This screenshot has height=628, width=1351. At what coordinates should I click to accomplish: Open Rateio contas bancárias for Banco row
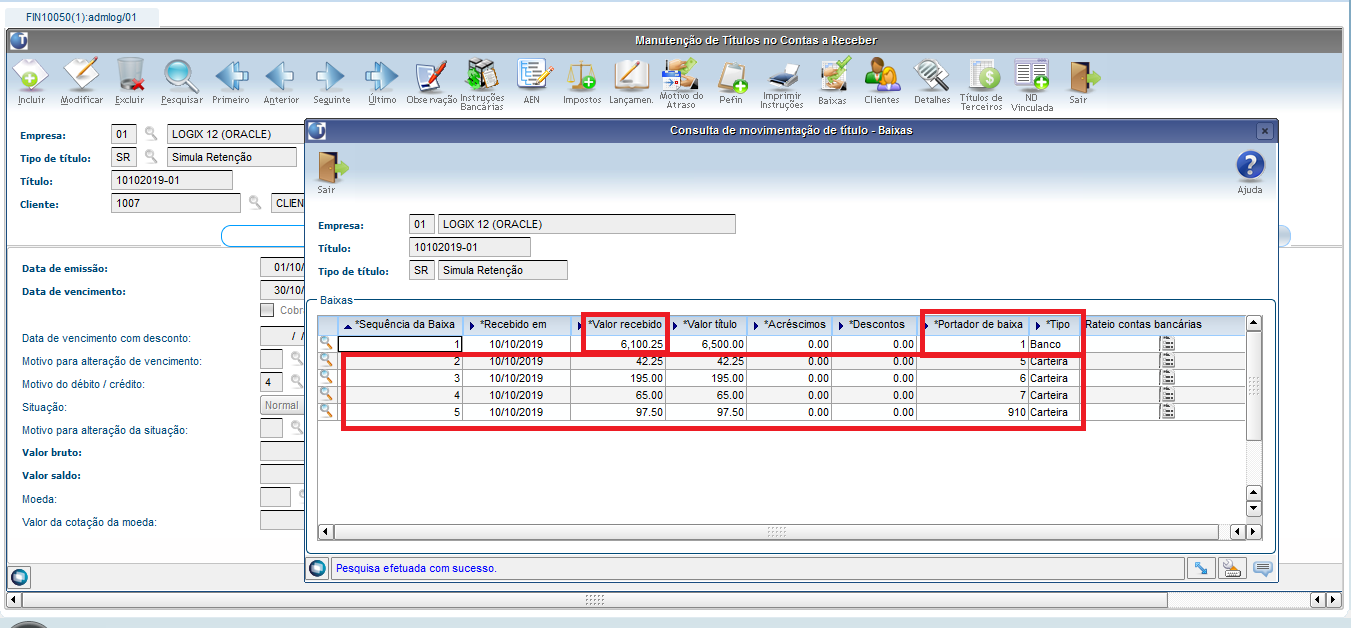coord(1167,343)
